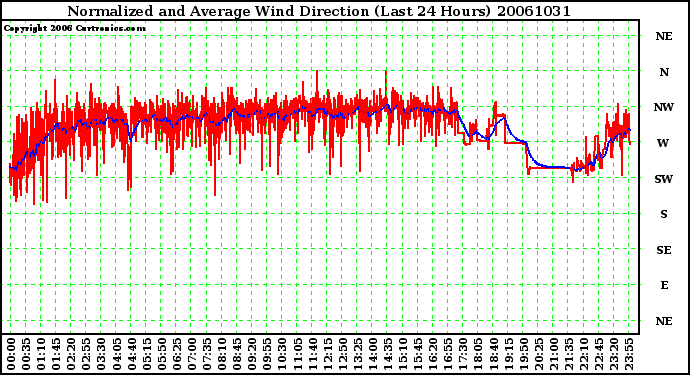The width and height of the screenshot is (690, 375).
Task: Click the 07:35 time axis label
Action: tap(207, 354)
